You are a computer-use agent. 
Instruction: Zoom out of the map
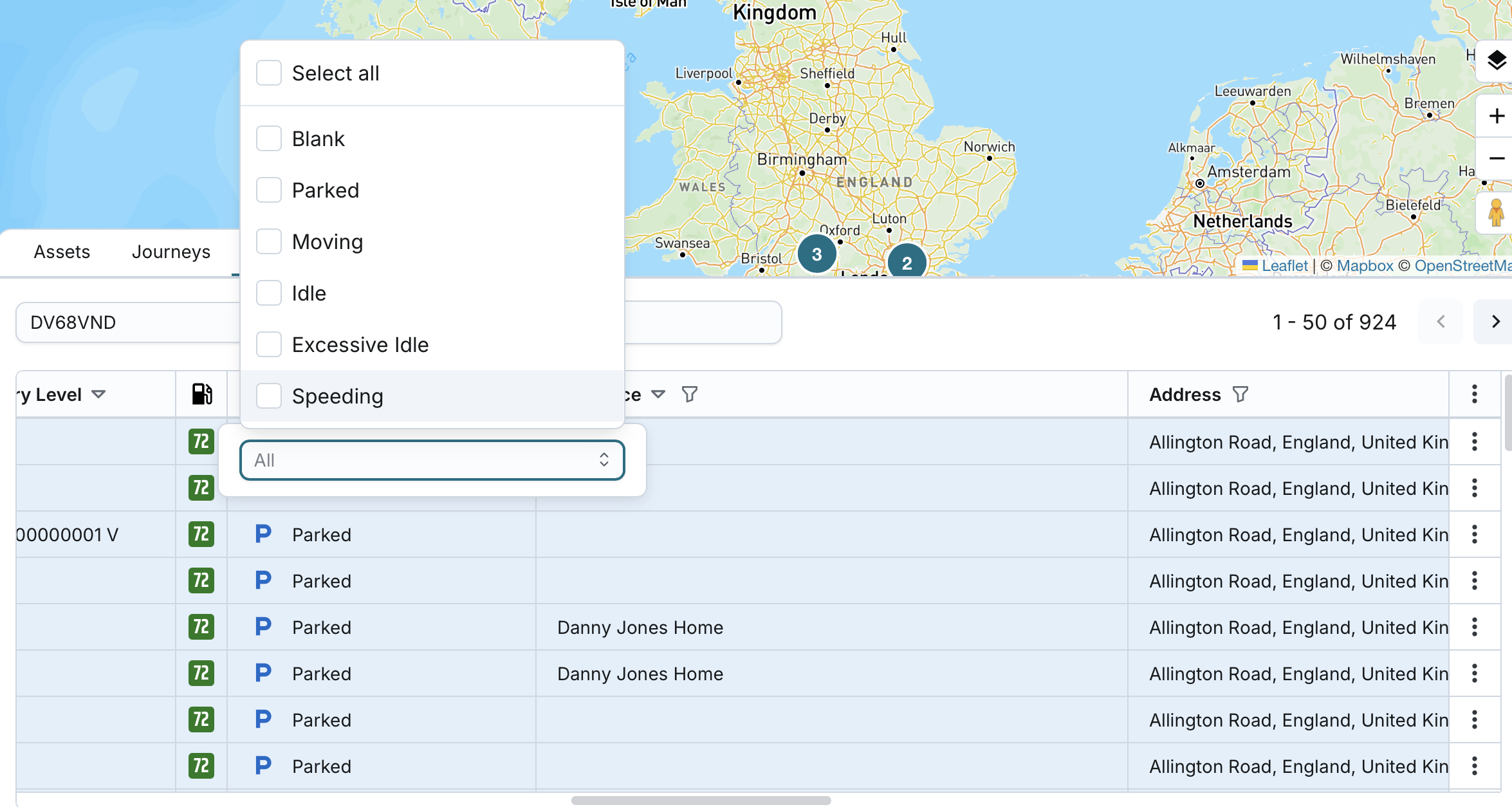click(1497, 158)
